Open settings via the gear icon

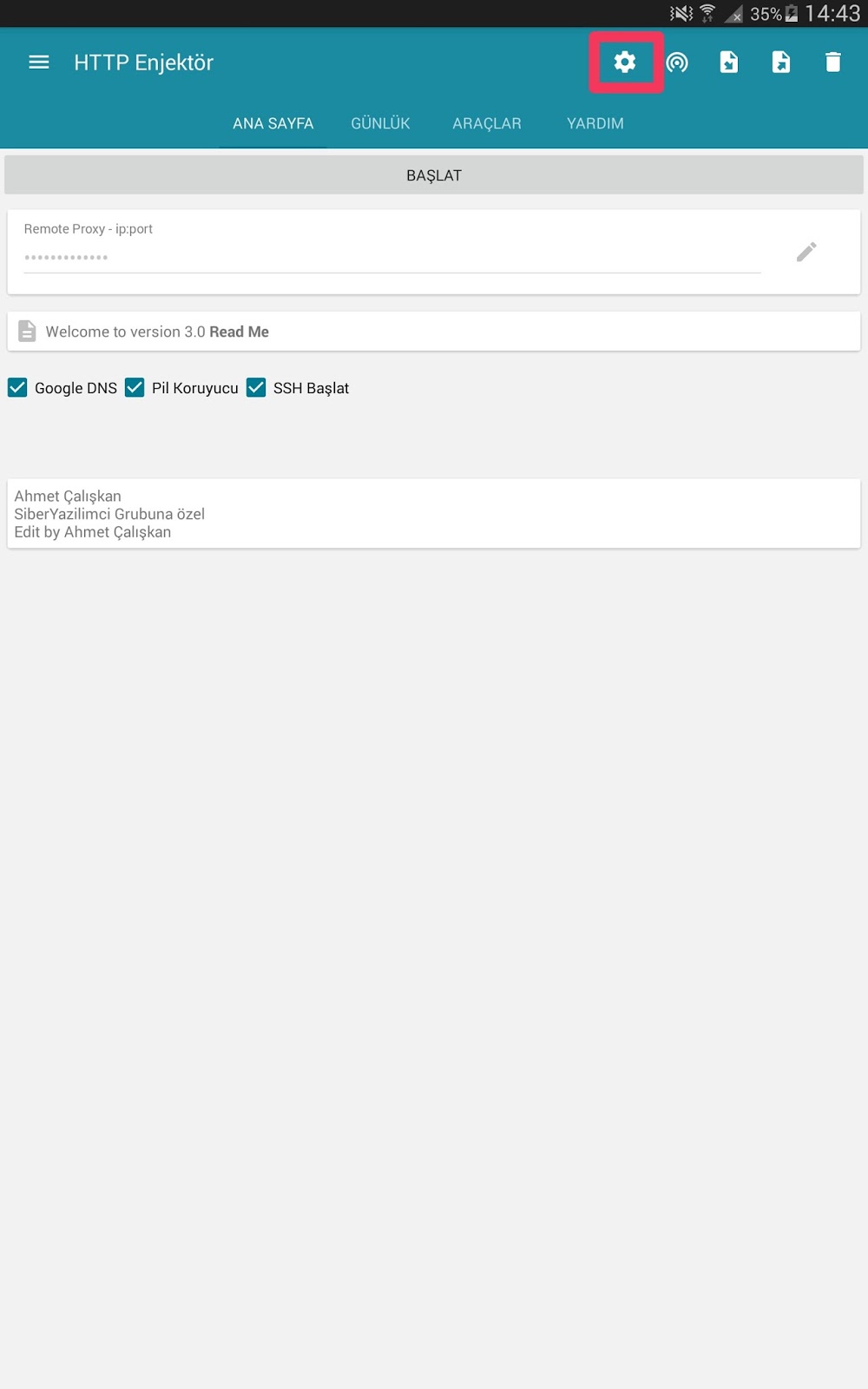[625, 62]
